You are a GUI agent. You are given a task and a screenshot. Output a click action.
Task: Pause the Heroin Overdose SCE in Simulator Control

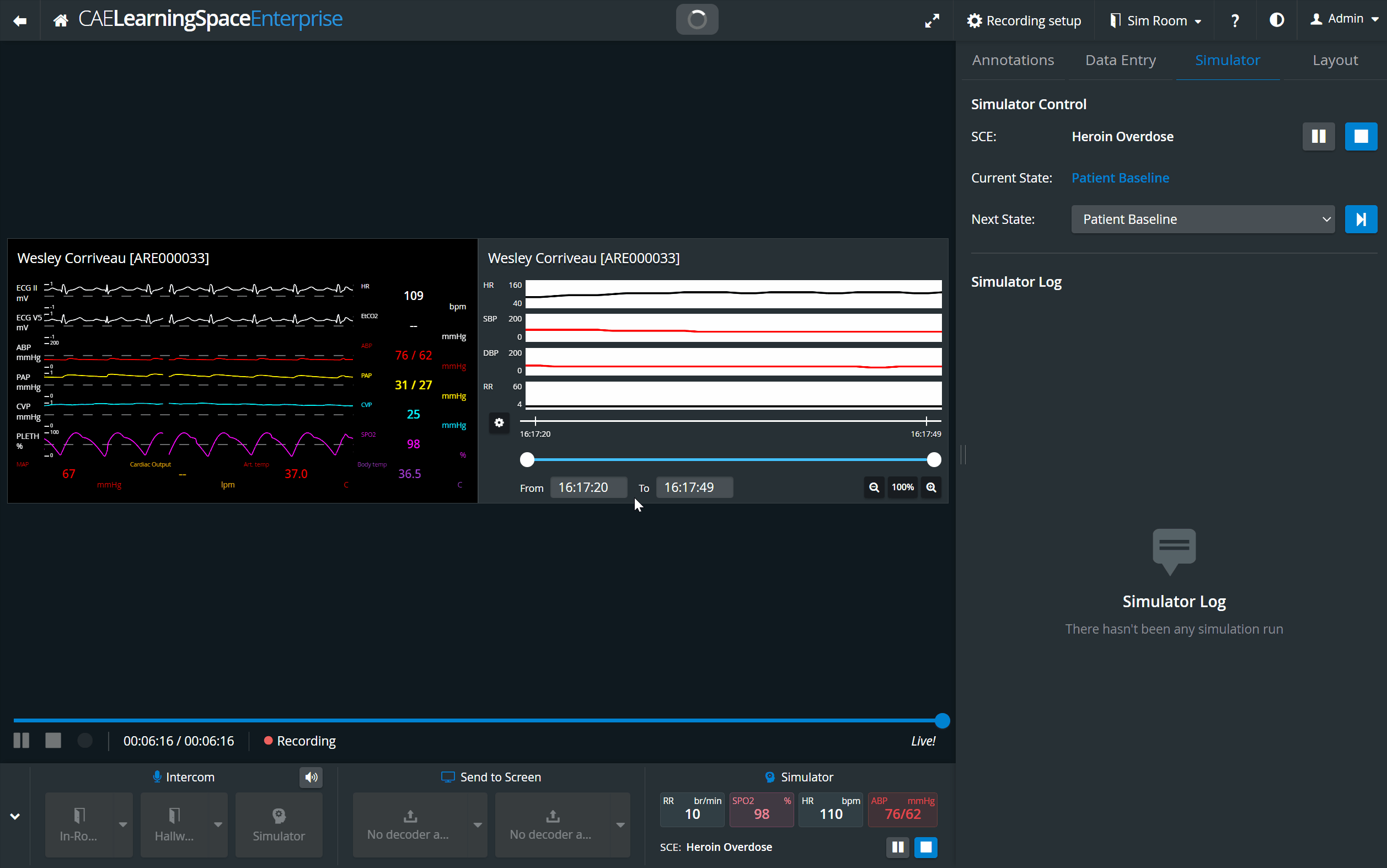pos(1319,137)
